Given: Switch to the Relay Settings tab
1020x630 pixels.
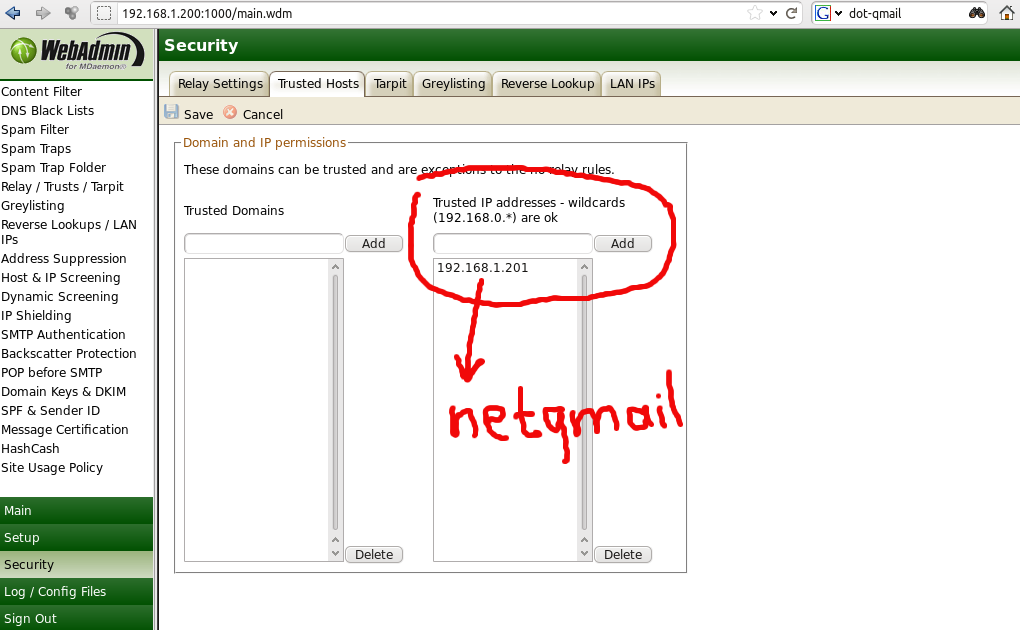Looking at the screenshot, I should tap(220, 84).
